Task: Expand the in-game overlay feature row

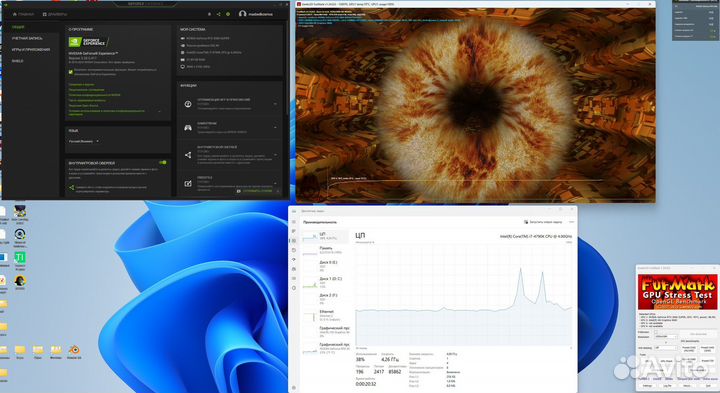Action: (275, 155)
